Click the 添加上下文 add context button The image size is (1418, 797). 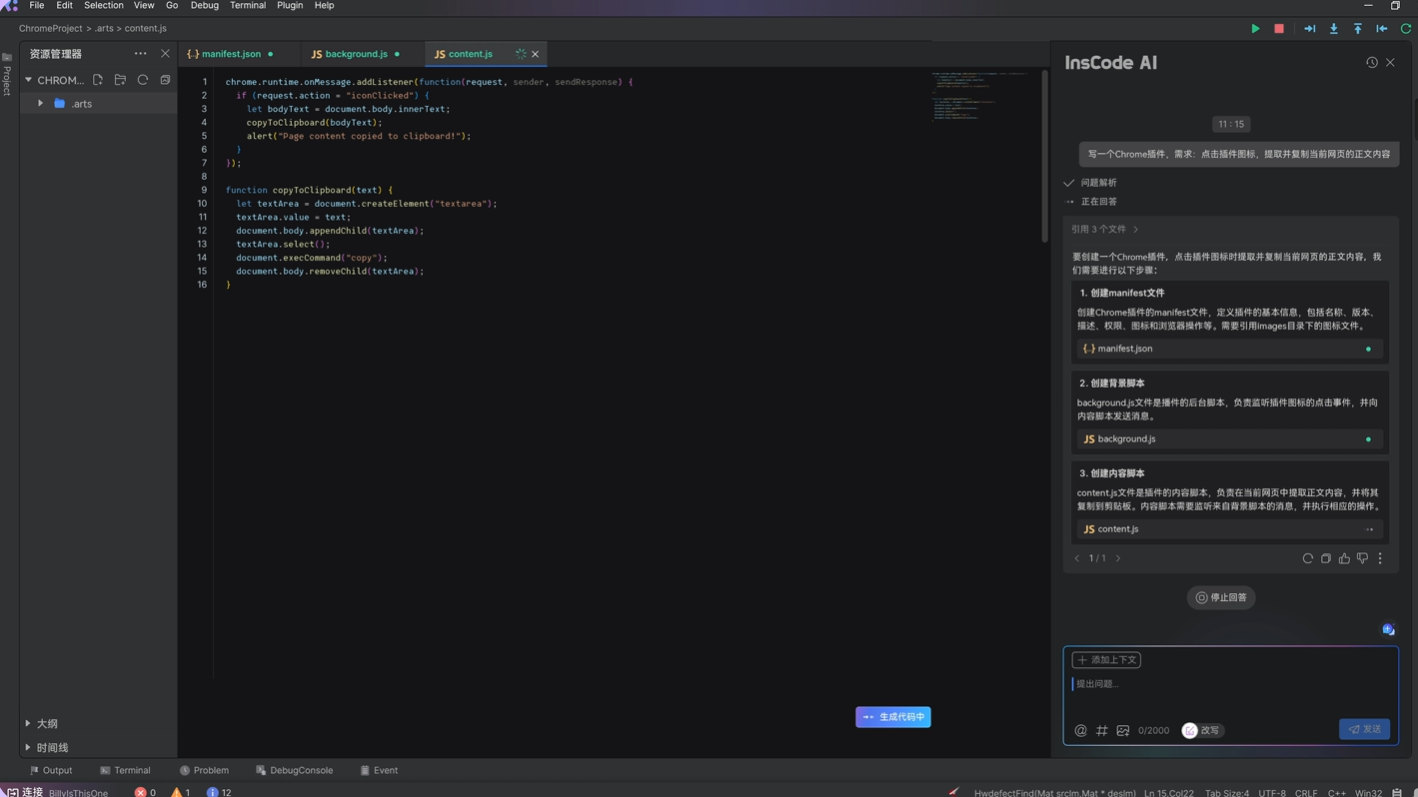pos(1106,660)
